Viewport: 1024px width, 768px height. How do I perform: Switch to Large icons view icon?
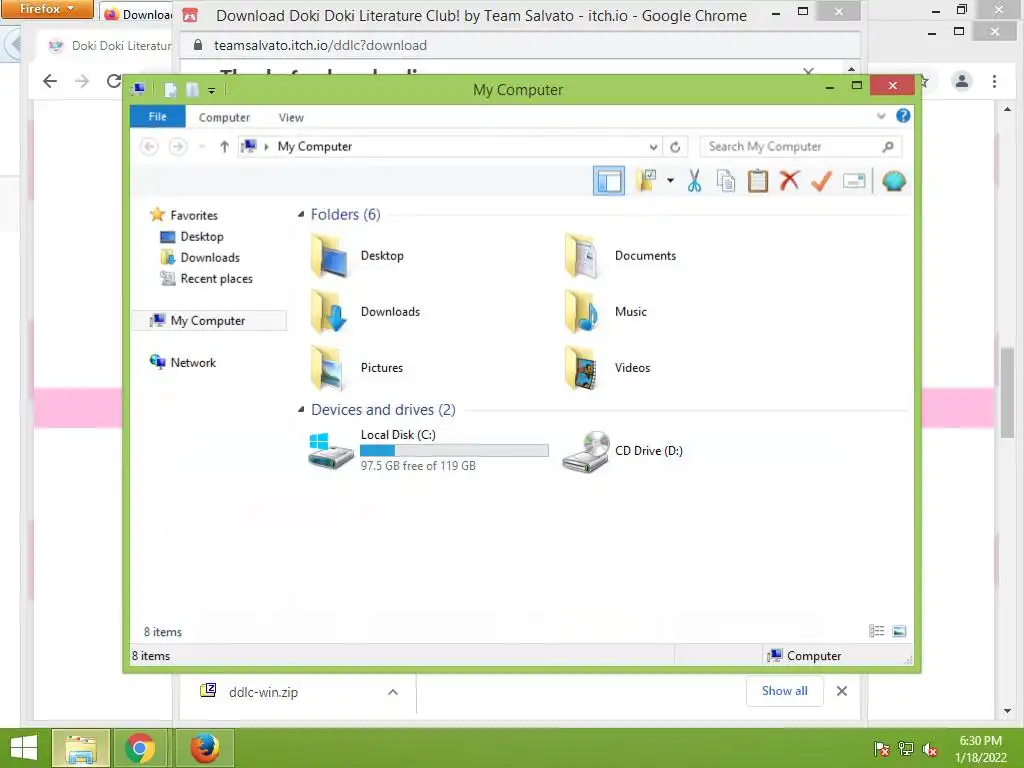899,631
